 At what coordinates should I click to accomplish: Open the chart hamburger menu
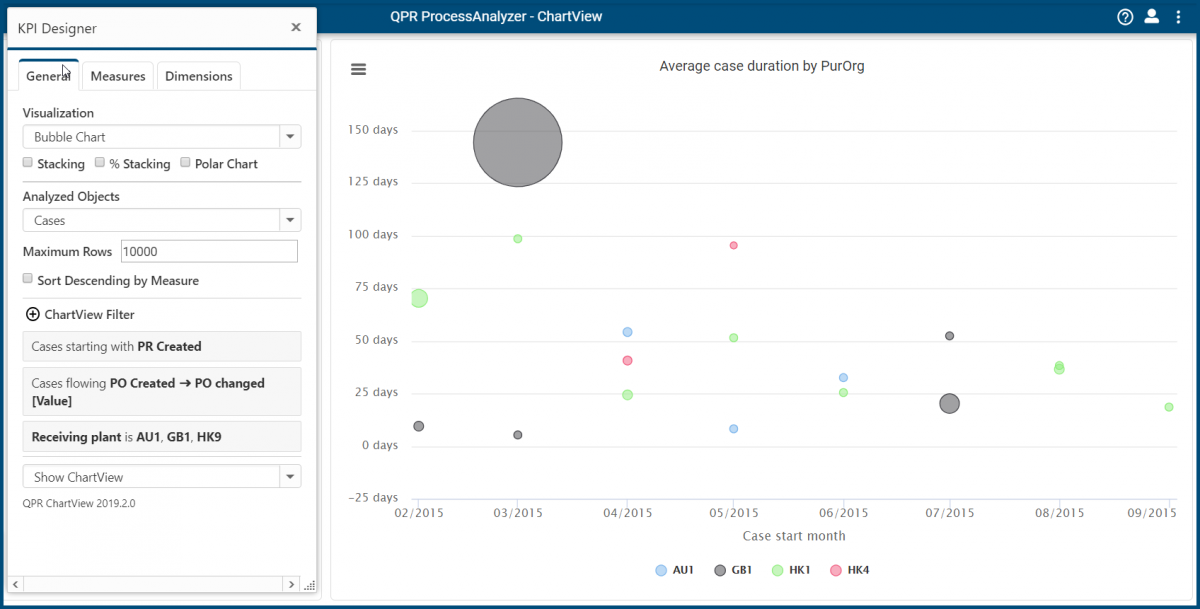358,69
